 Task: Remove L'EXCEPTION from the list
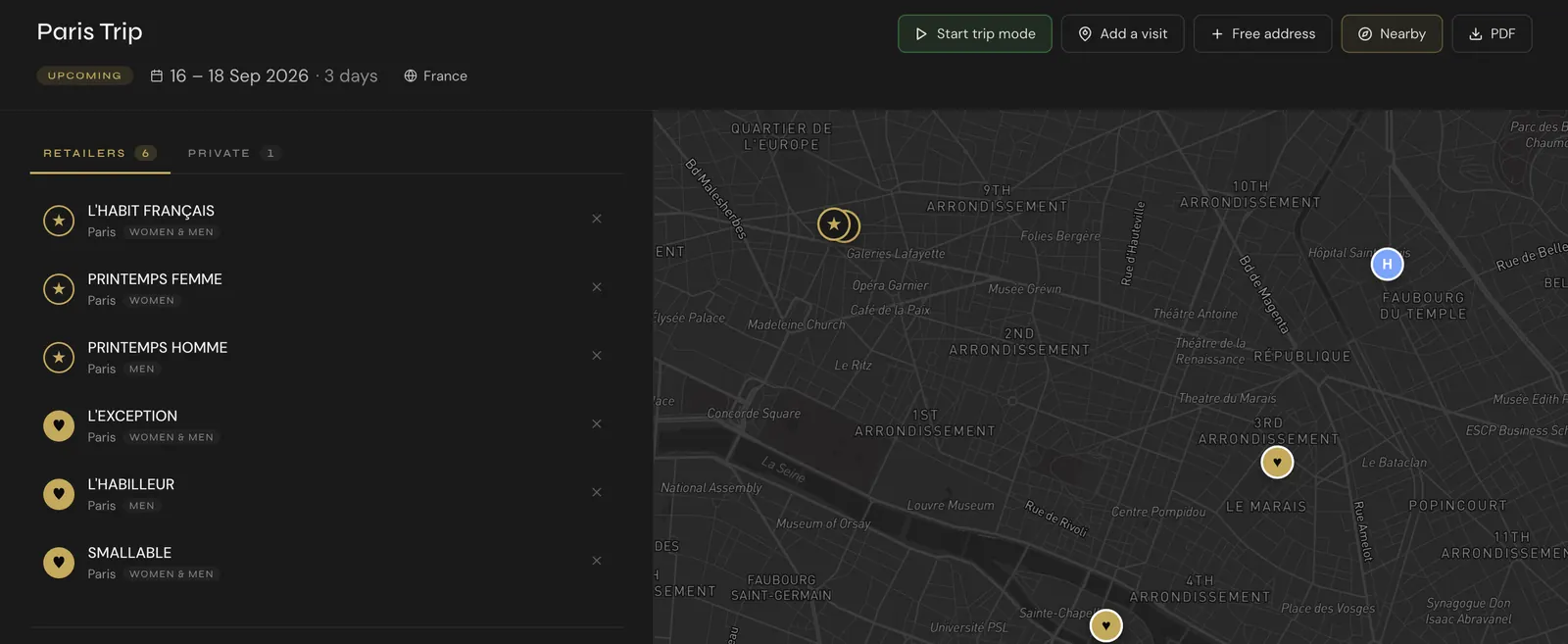tap(597, 424)
